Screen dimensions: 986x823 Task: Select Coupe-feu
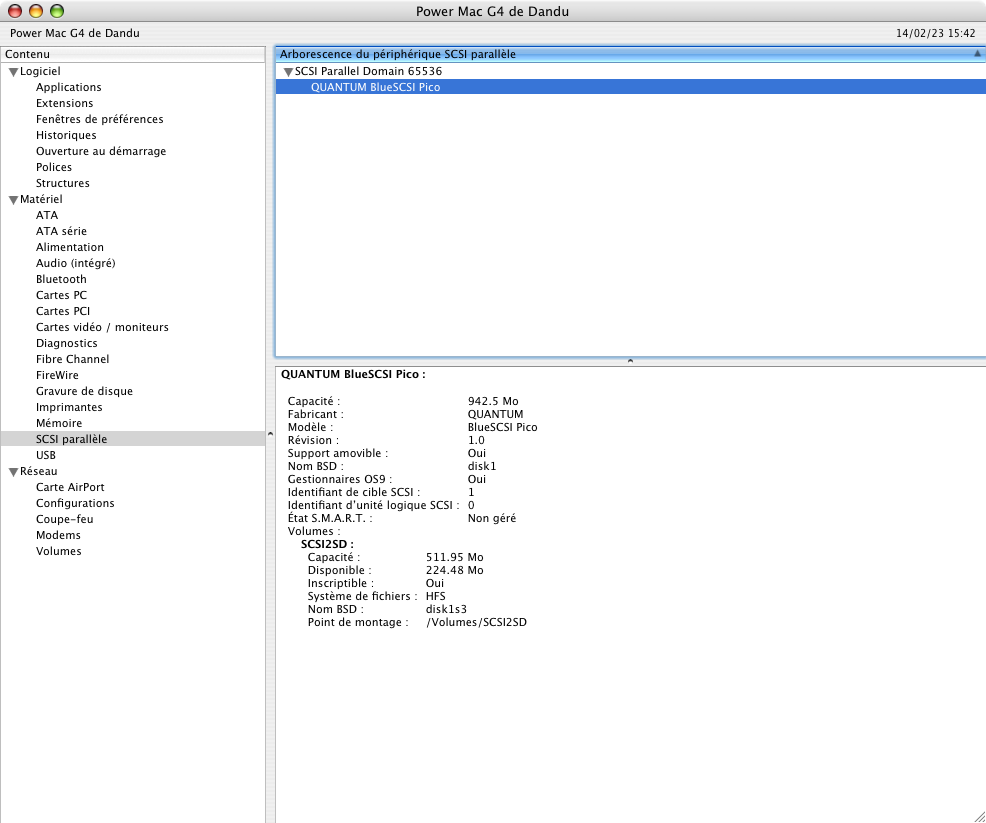[x=65, y=519]
